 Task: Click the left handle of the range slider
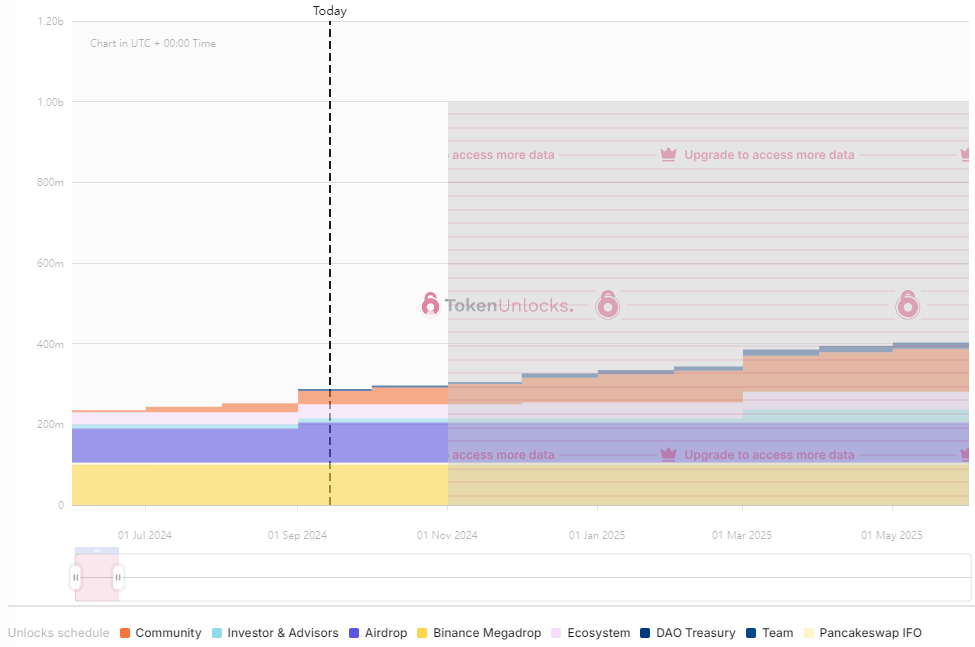click(75, 577)
